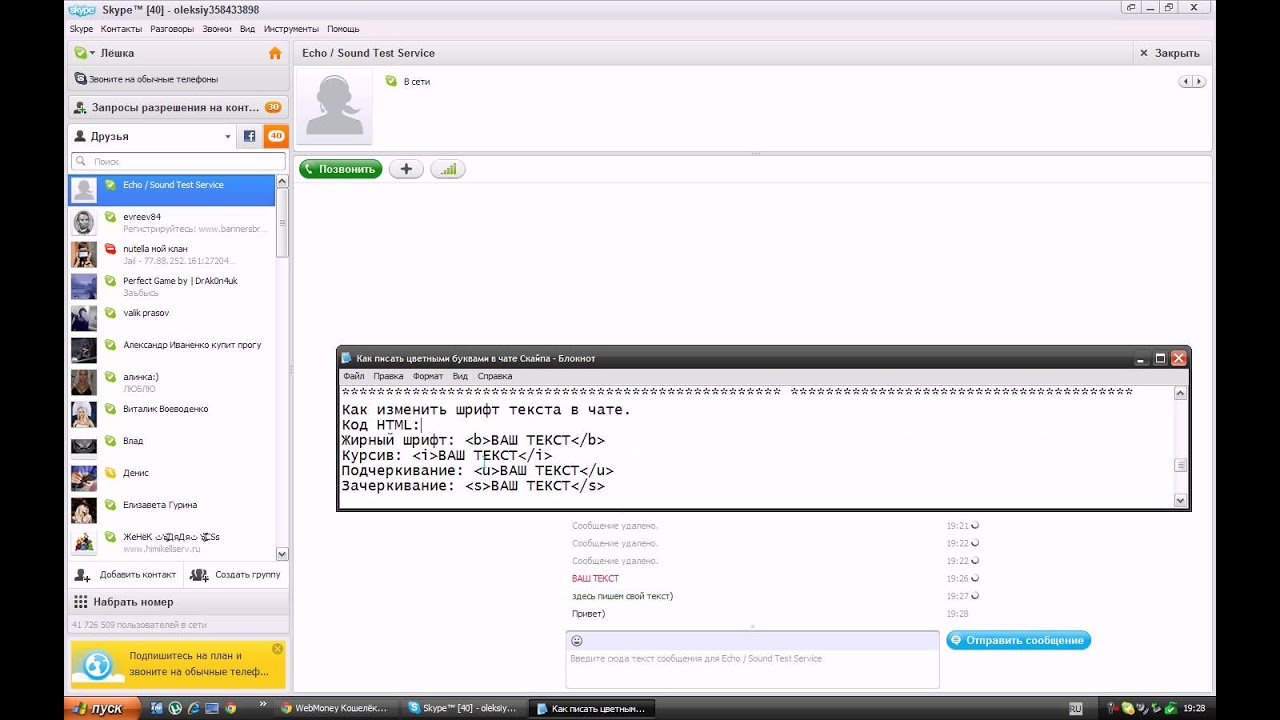1280x720 pixels.
Task: Close the yellow subscription banner
Action: click(278, 649)
